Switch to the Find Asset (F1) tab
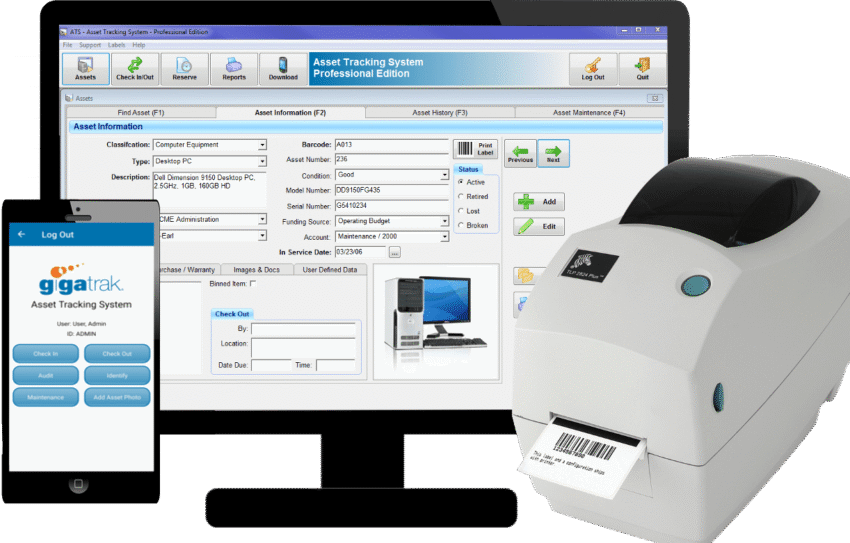This screenshot has height=543, width=850. coord(141,113)
